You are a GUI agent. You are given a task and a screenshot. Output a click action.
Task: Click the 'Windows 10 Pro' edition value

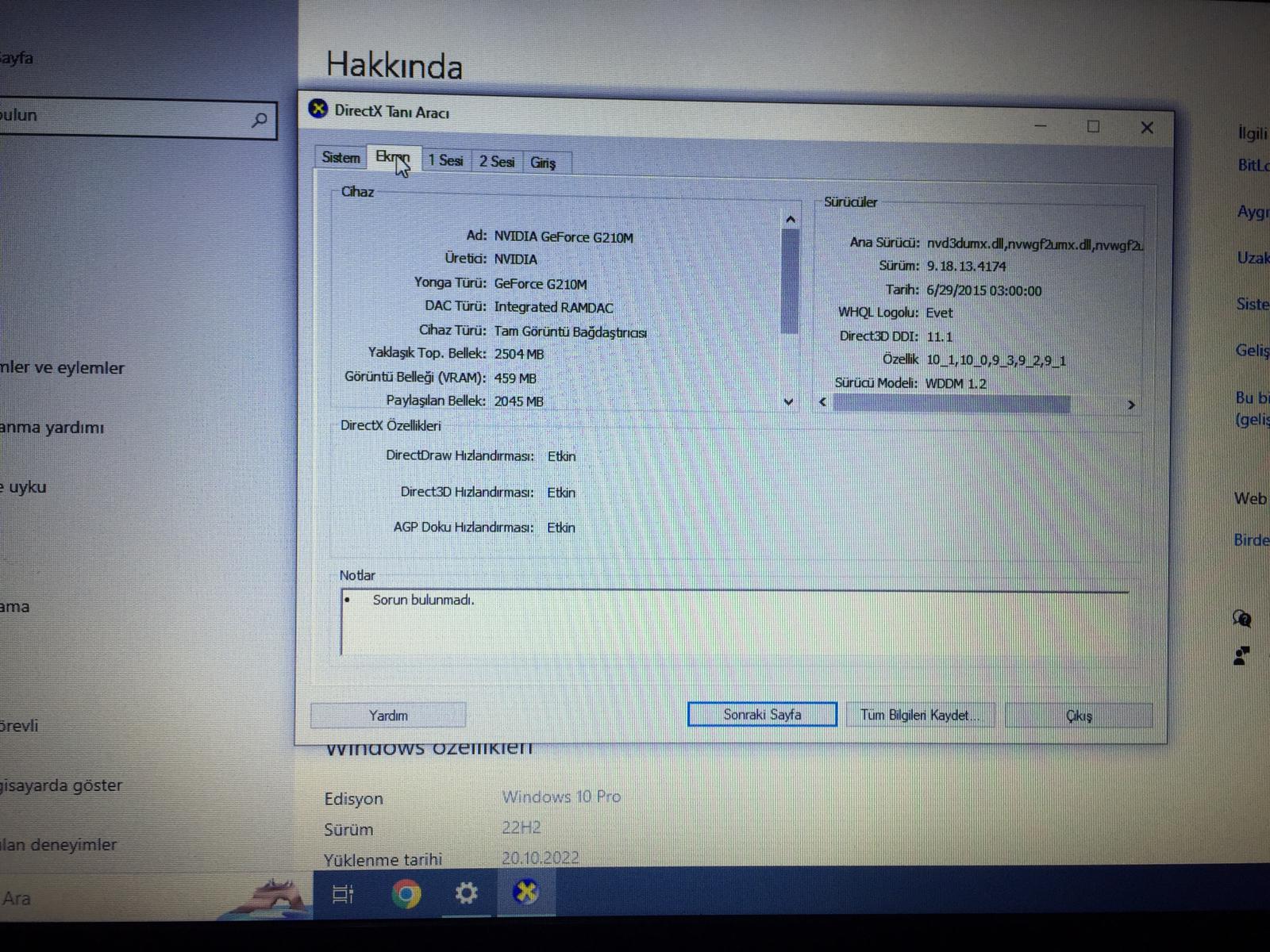561,797
